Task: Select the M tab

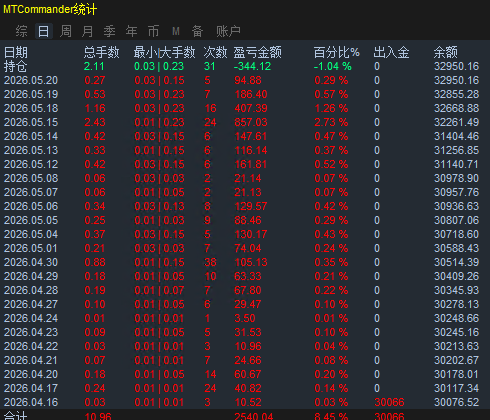Action: click(176, 31)
